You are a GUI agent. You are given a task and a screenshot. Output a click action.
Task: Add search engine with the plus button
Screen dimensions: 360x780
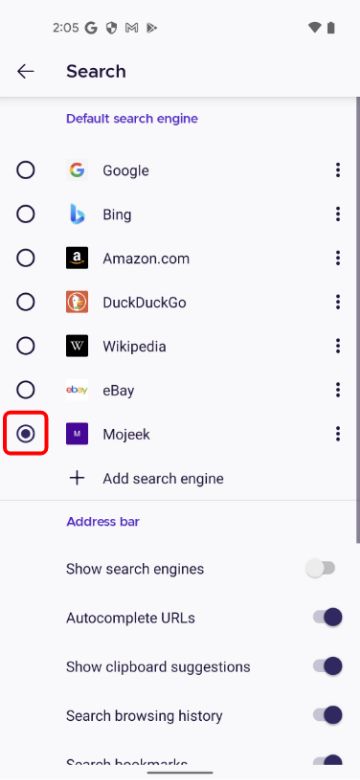(x=77, y=478)
